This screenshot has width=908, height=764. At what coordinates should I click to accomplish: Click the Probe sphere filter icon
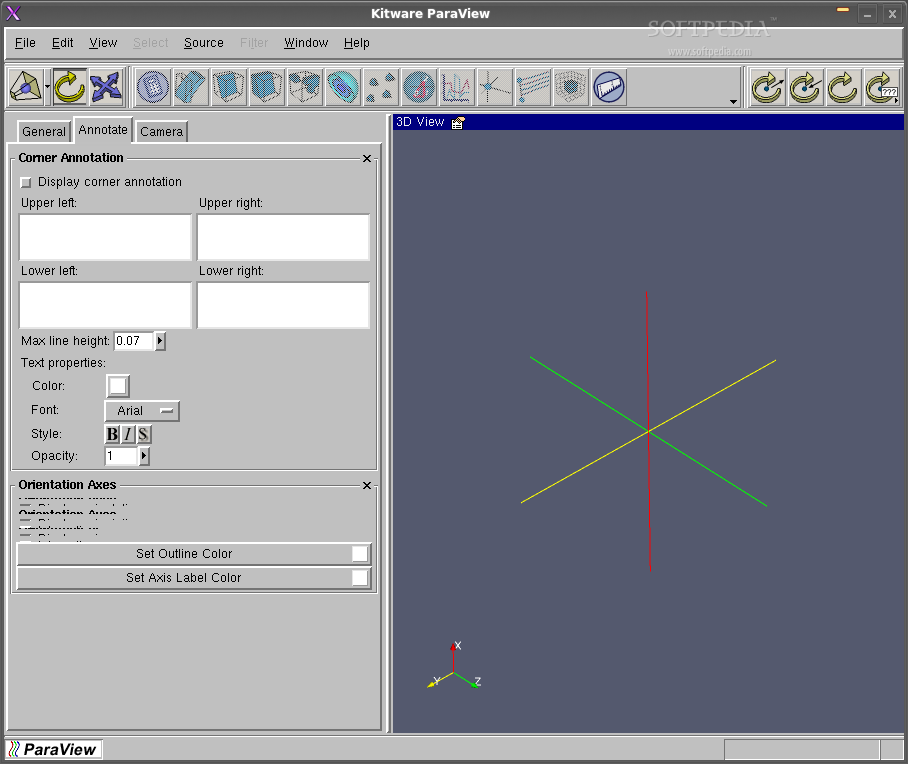(x=419, y=87)
